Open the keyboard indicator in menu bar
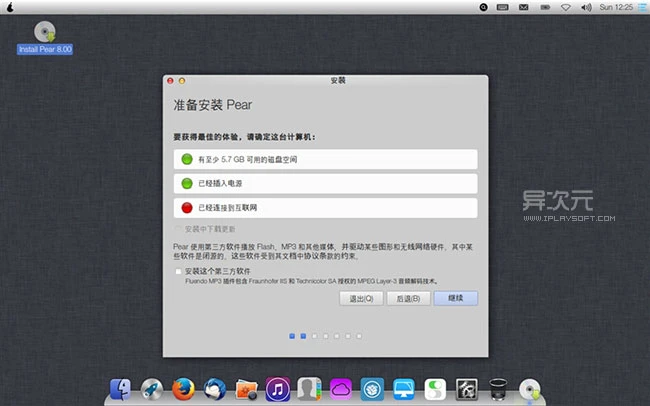650x406 pixels. [502, 7]
